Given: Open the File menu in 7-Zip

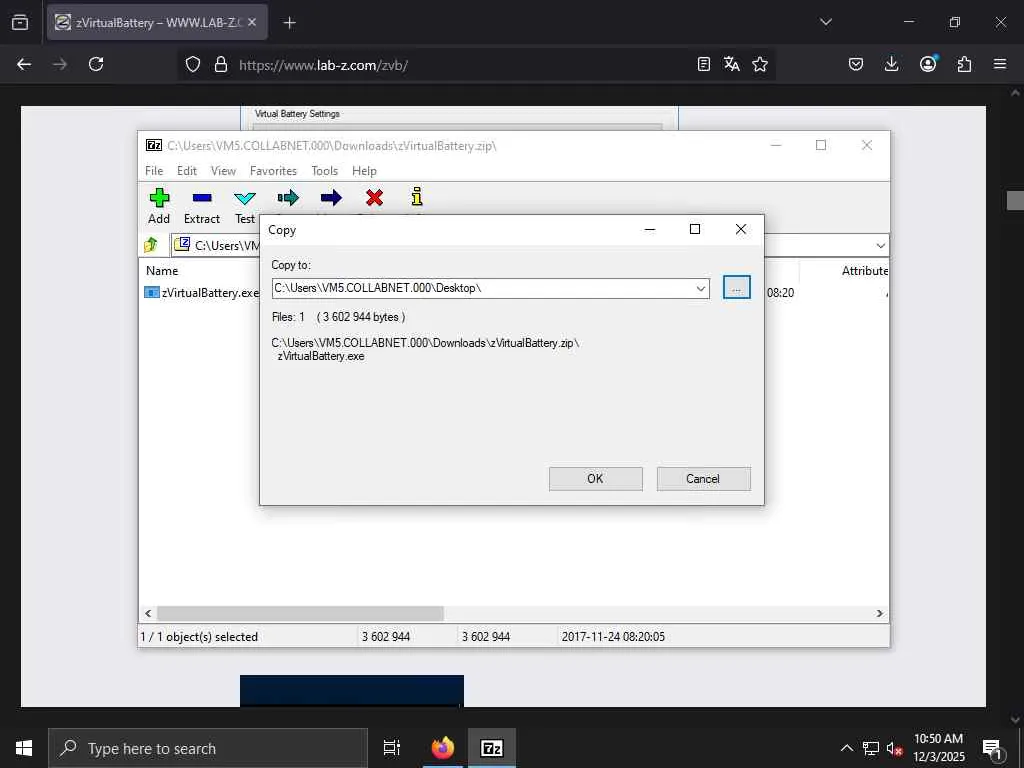Looking at the screenshot, I should pos(154,170).
